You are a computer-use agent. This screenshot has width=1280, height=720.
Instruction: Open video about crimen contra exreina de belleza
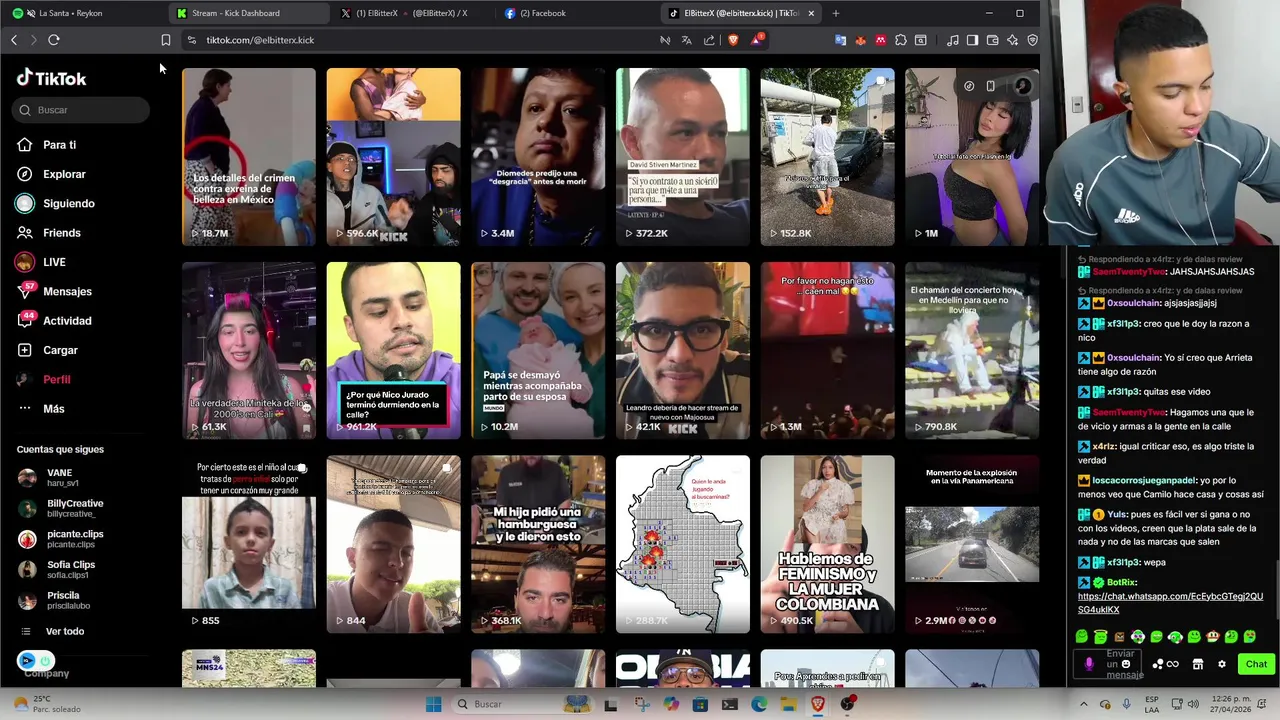[x=248, y=156]
